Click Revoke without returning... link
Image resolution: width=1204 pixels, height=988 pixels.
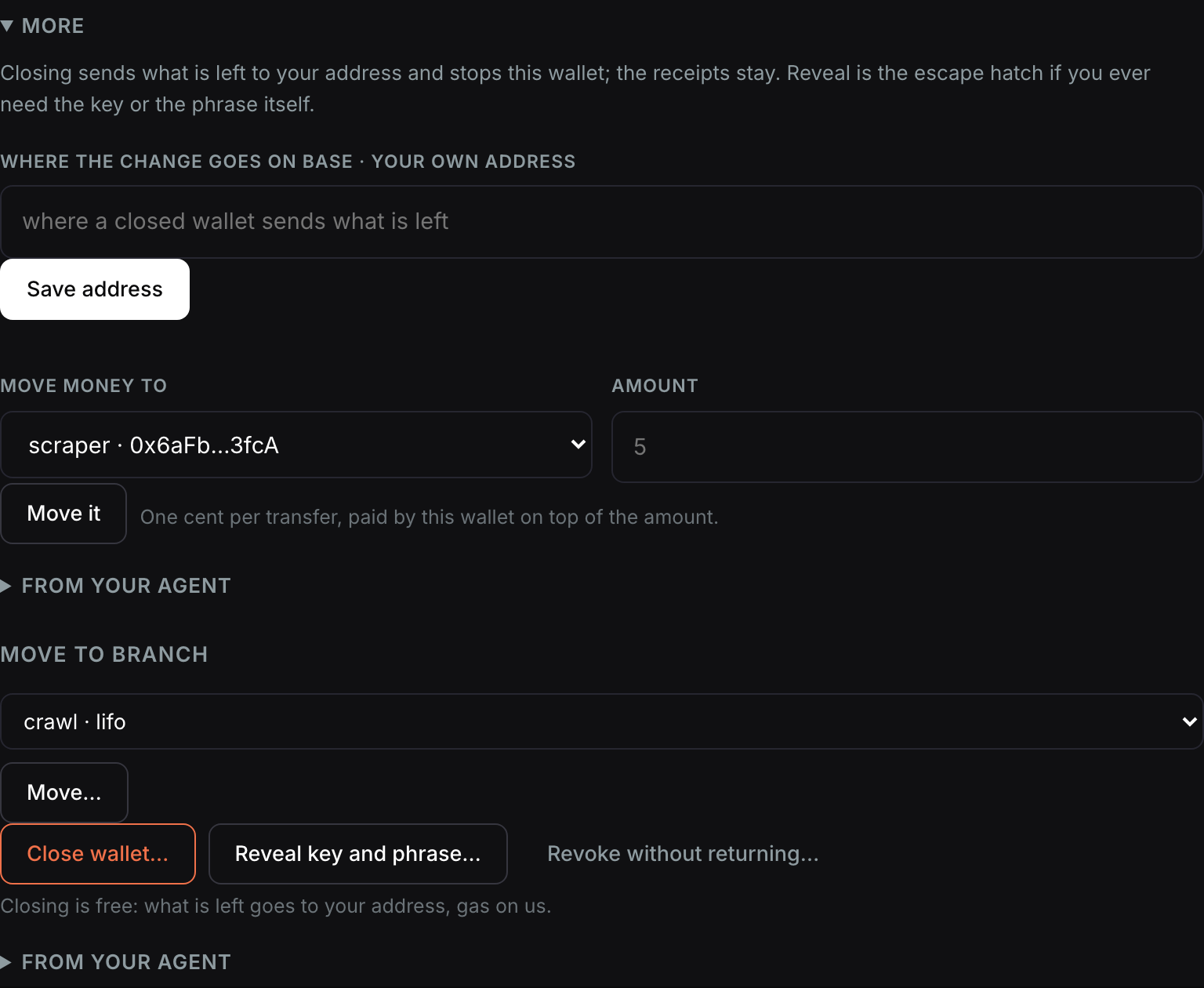coord(683,854)
